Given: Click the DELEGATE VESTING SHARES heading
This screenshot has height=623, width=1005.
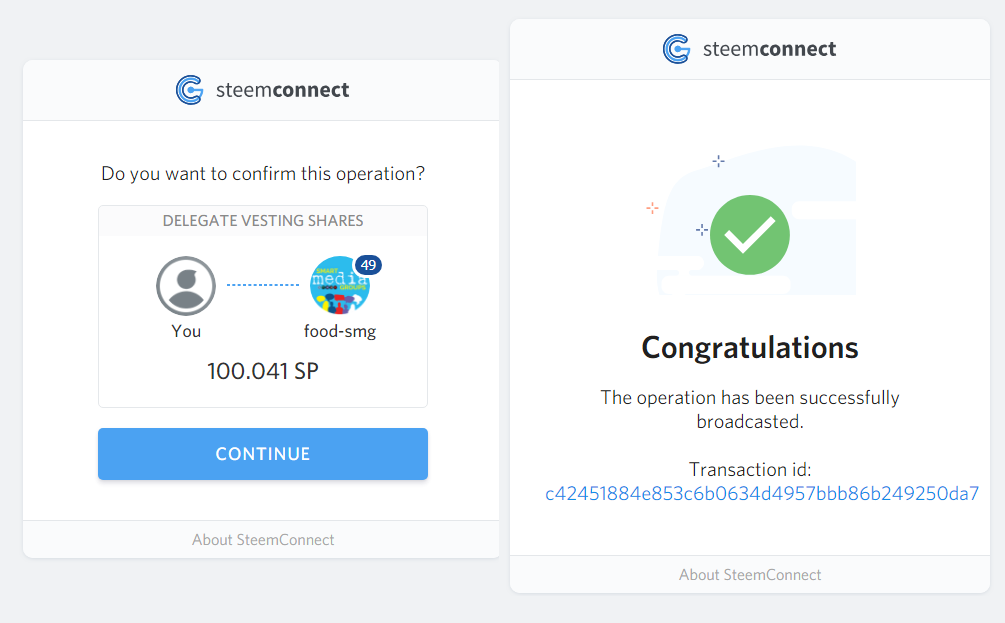Looking at the screenshot, I should [x=263, y=220].
